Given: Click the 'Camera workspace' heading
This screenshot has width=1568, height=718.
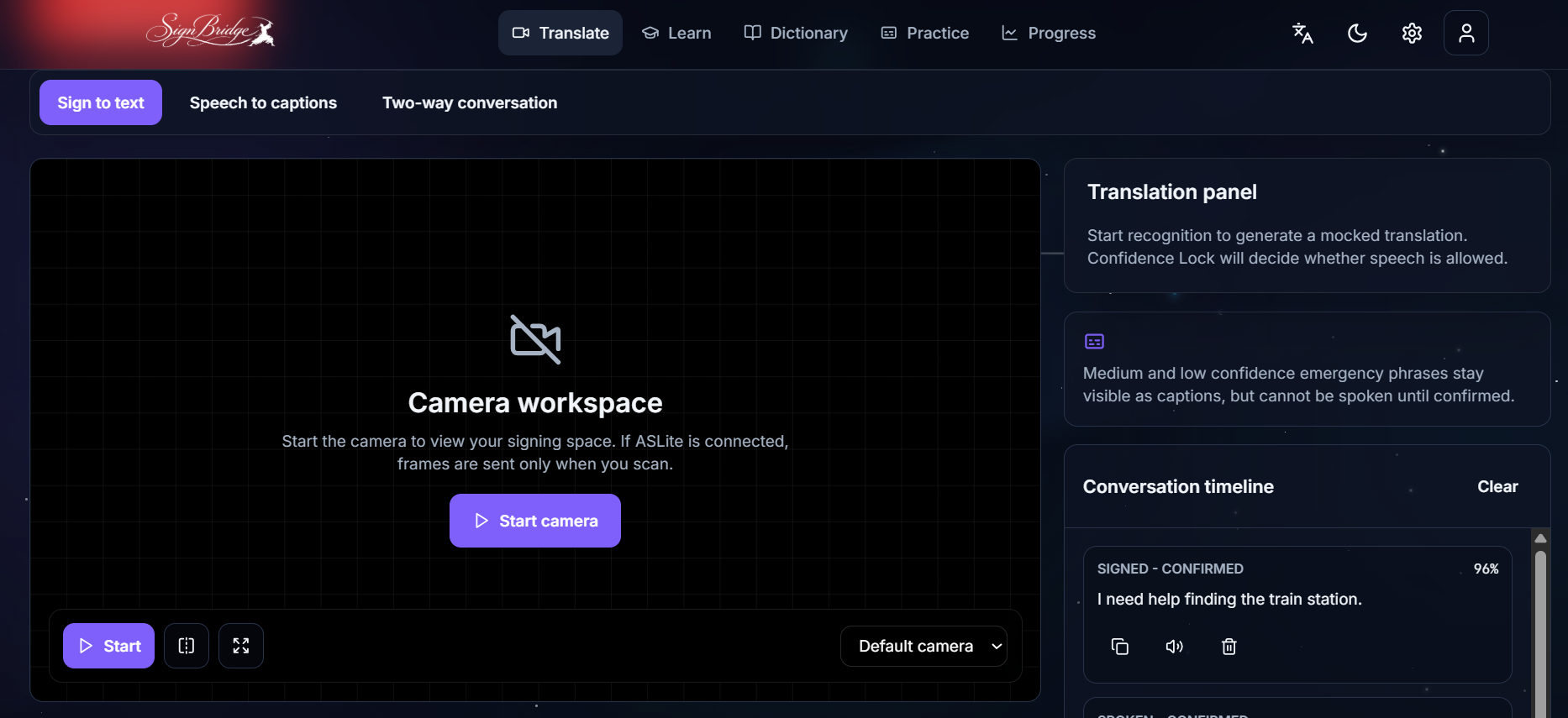Looking at the screenshot, I should (535, 403).
